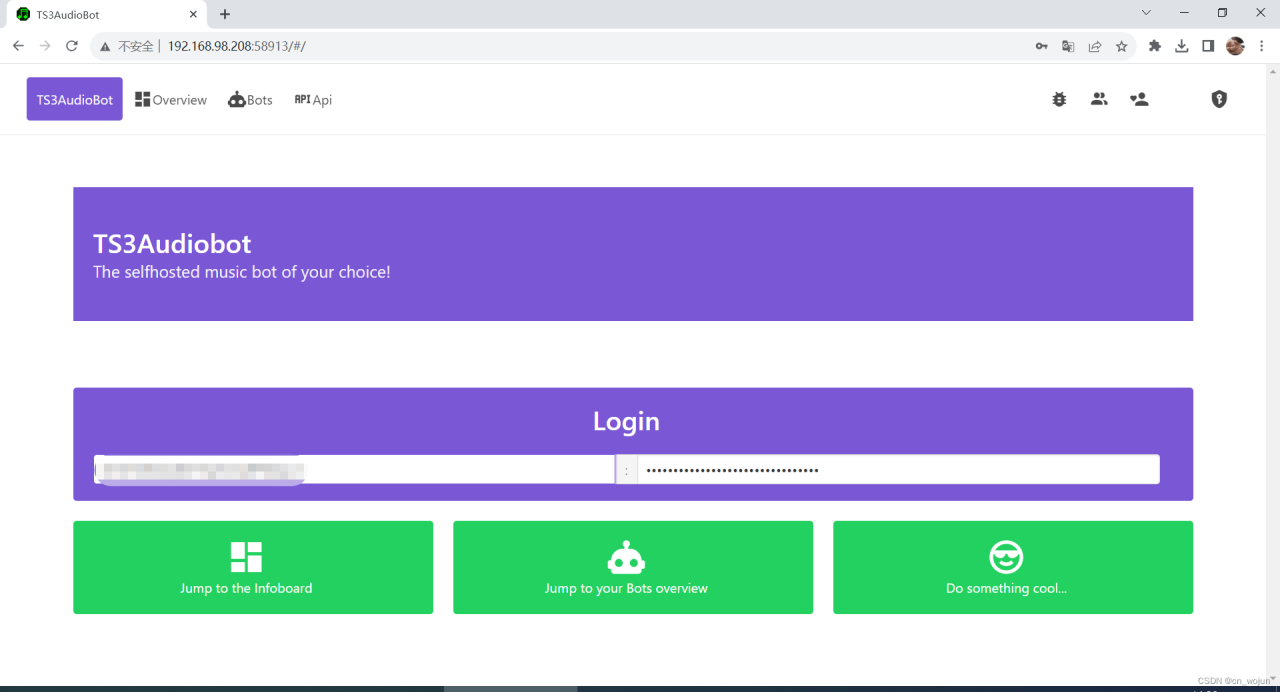1280x692 pixels.
Task: Reload the current page
Action: pyautogui.click(x=72, y=46)
